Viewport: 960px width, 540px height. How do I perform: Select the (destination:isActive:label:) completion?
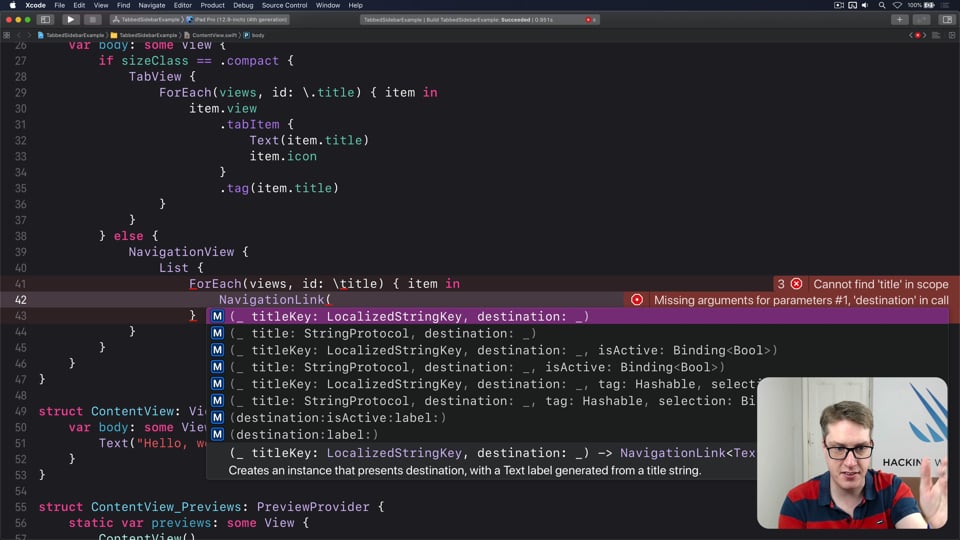[482, 418]
